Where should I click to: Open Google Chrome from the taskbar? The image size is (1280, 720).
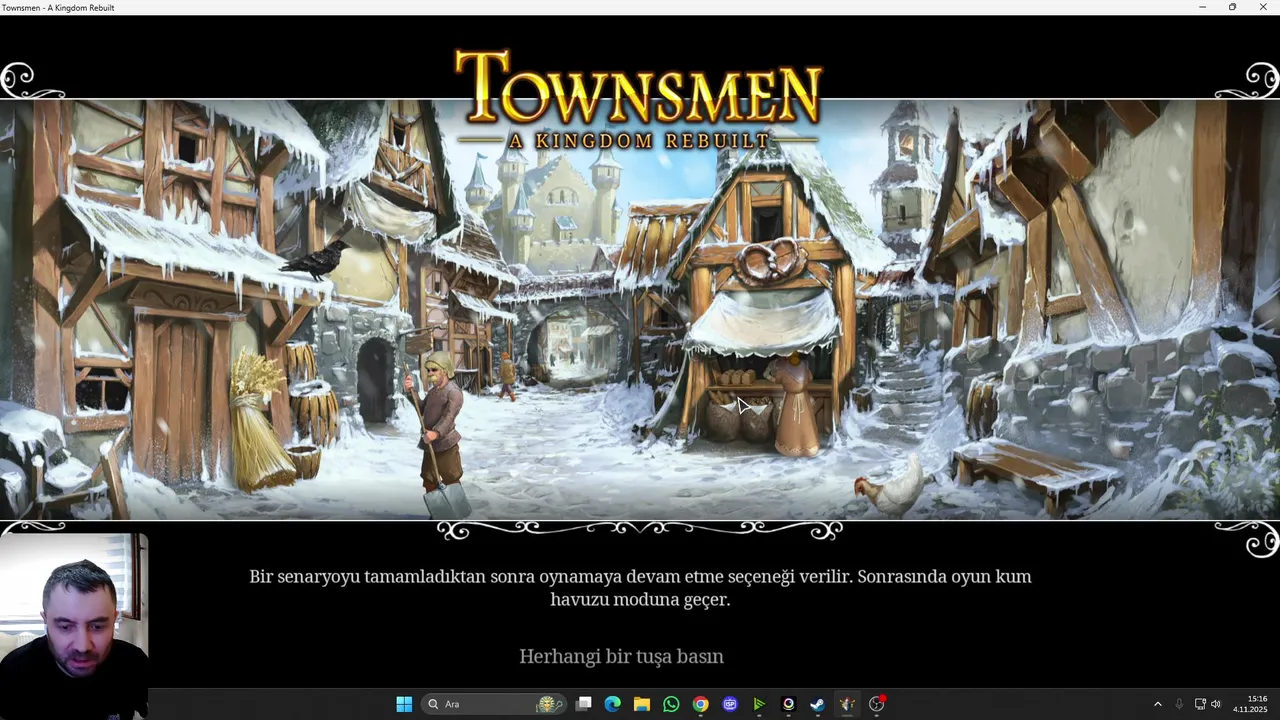tap(700, 704)
